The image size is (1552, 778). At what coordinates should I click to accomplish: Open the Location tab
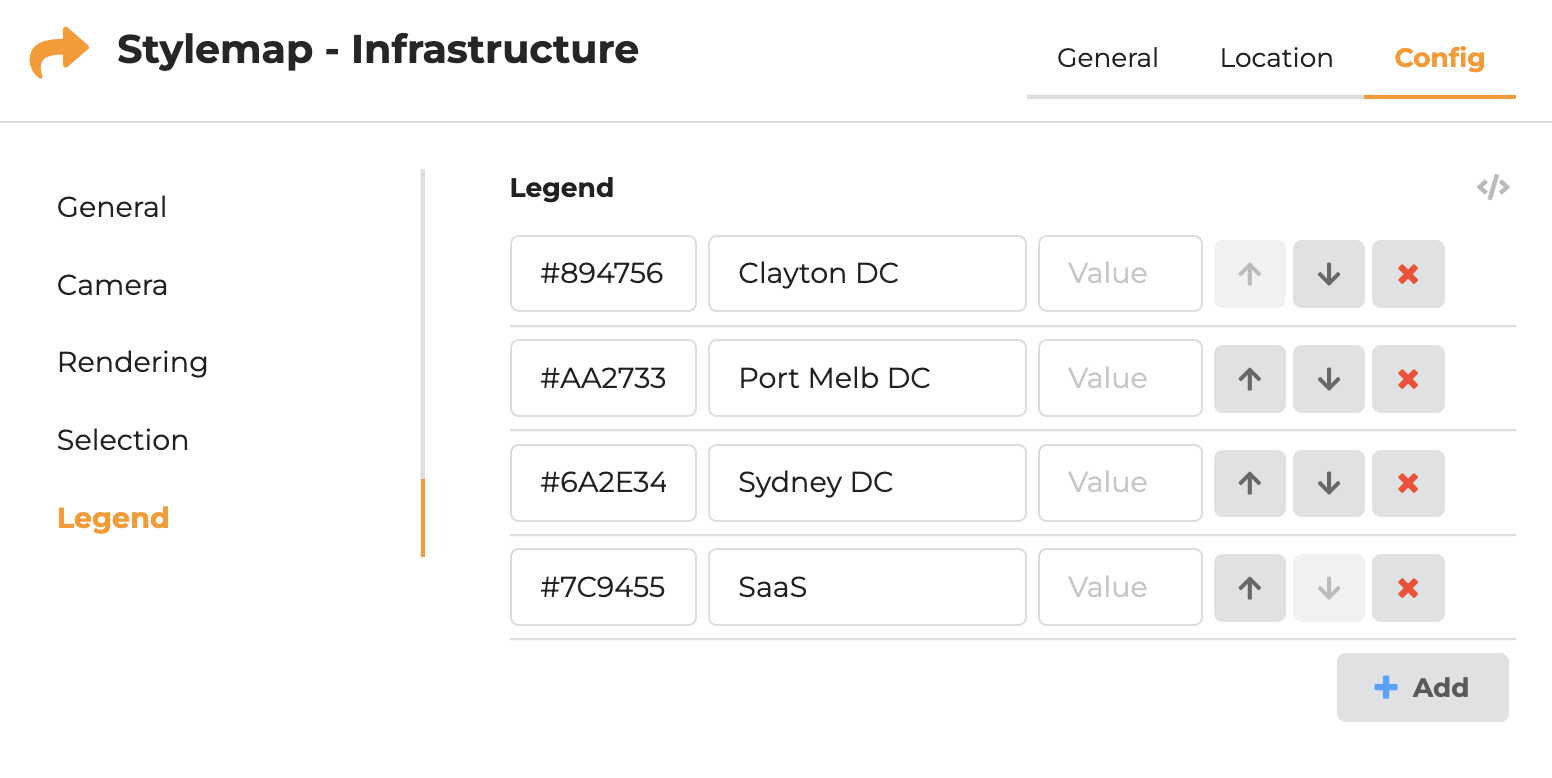click(x=1276, y=58)
